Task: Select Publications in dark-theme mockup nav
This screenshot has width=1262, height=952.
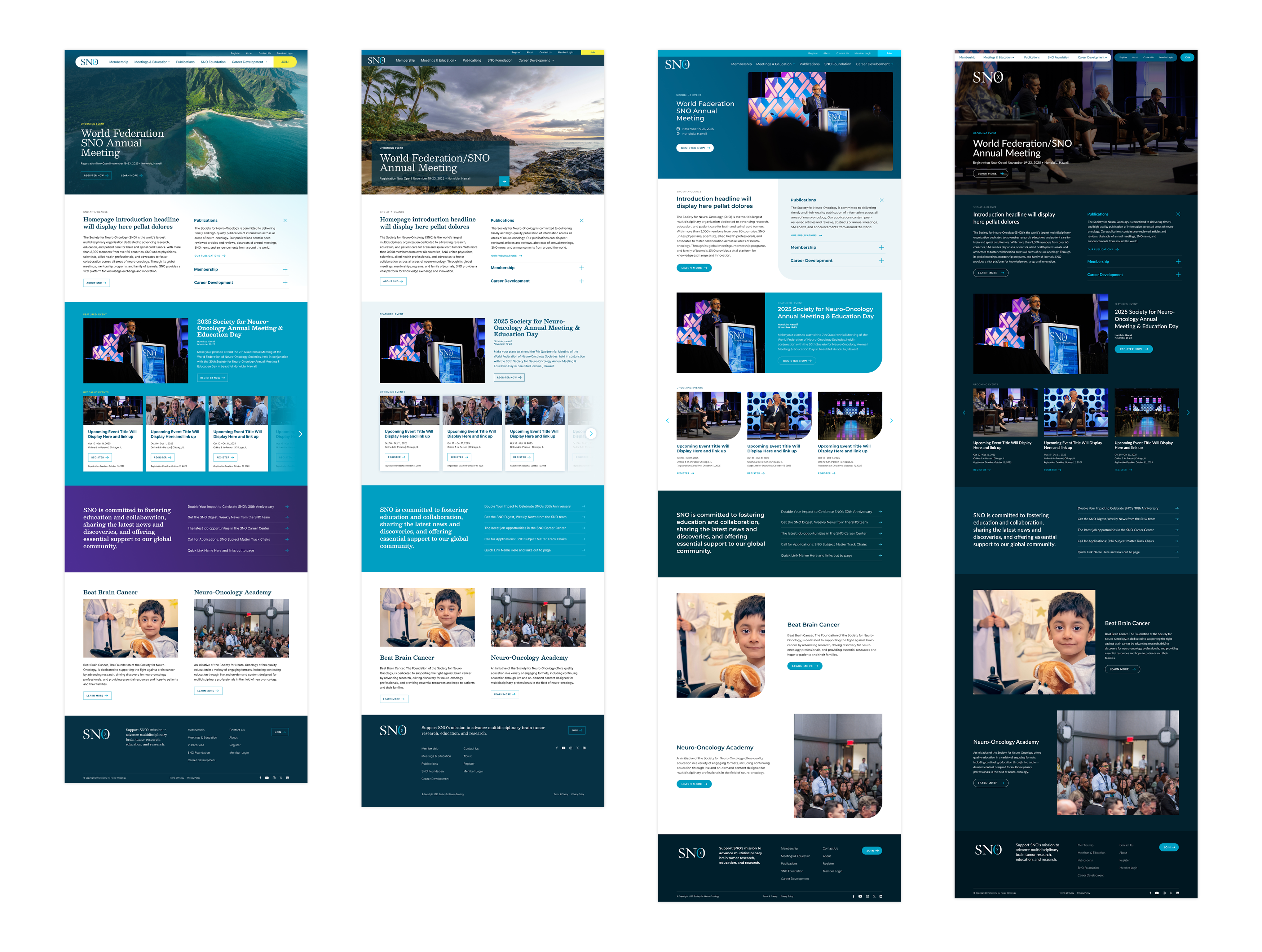Action: point(1032,57)
